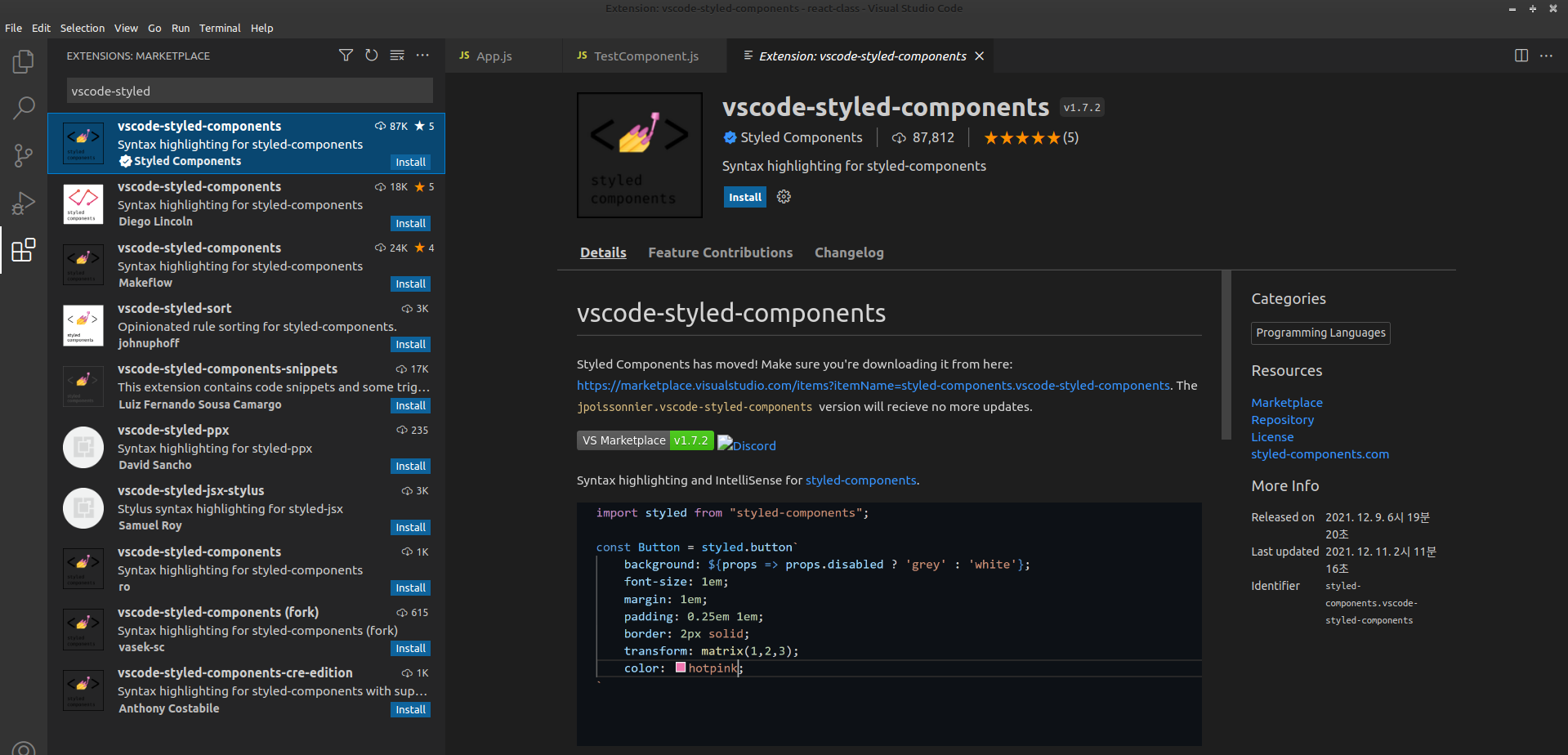Switch to the TestComponent.js tab

point(645,56)
